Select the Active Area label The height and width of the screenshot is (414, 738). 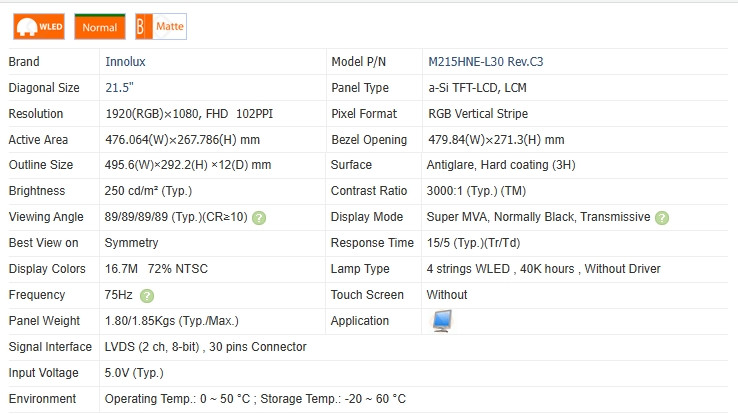click(38, 140)
